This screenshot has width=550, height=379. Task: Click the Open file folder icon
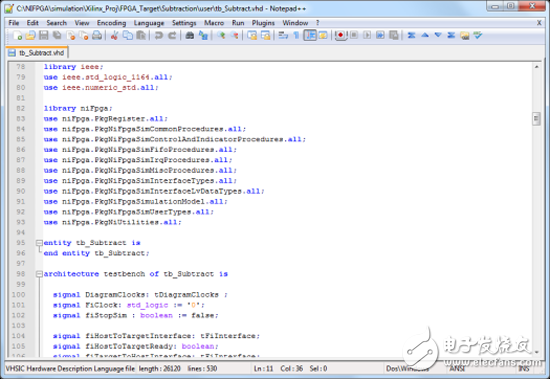tap(31, 35)
